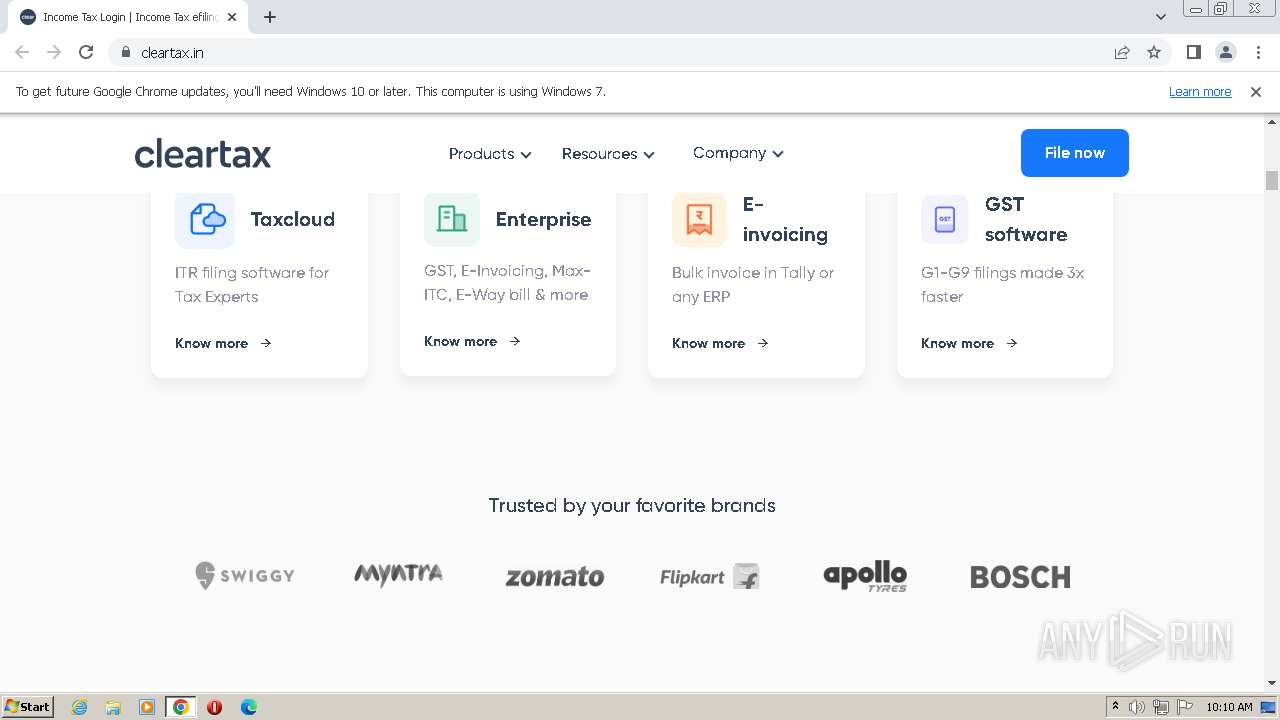Open the Learn more link in notification bar
This screenshot has height=720, width=1280.
click(x=1200, y=91)
